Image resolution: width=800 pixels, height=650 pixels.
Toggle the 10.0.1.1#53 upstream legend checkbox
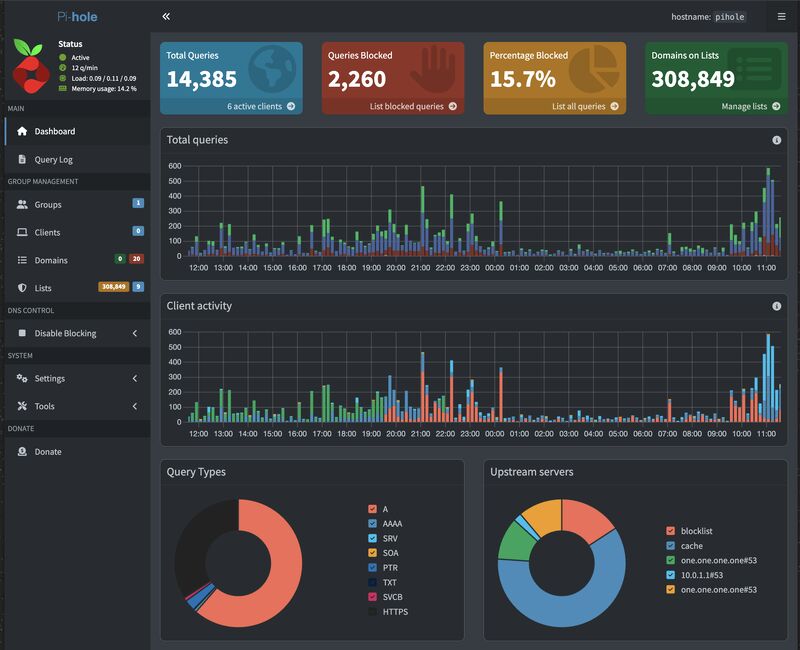[670, 575]
